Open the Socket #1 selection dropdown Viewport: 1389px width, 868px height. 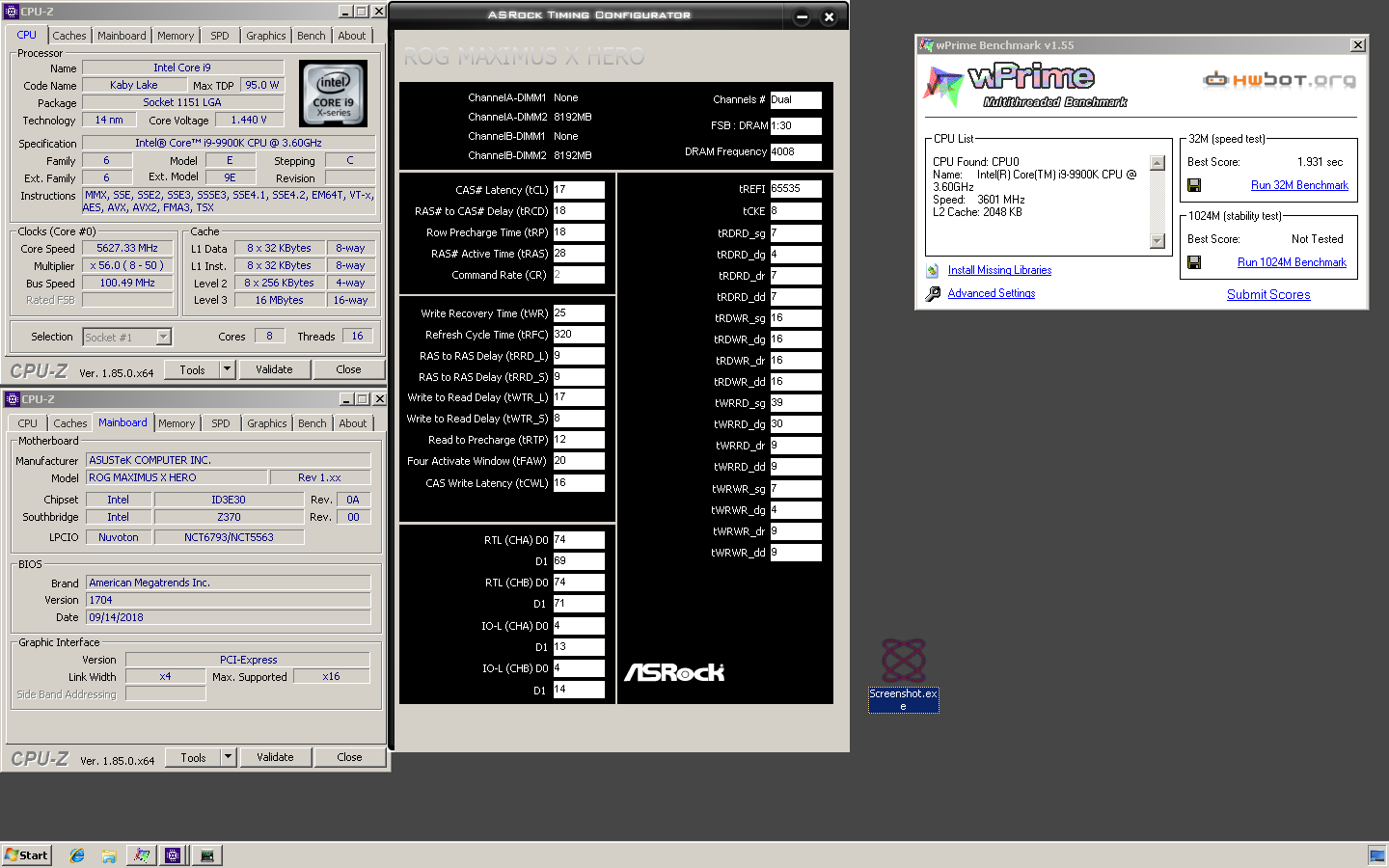click(163, 337)
